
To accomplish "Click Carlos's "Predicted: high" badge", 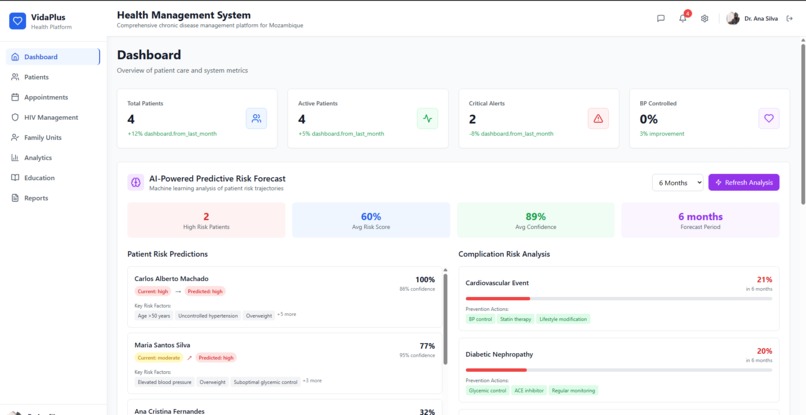I will coord(205,292).
